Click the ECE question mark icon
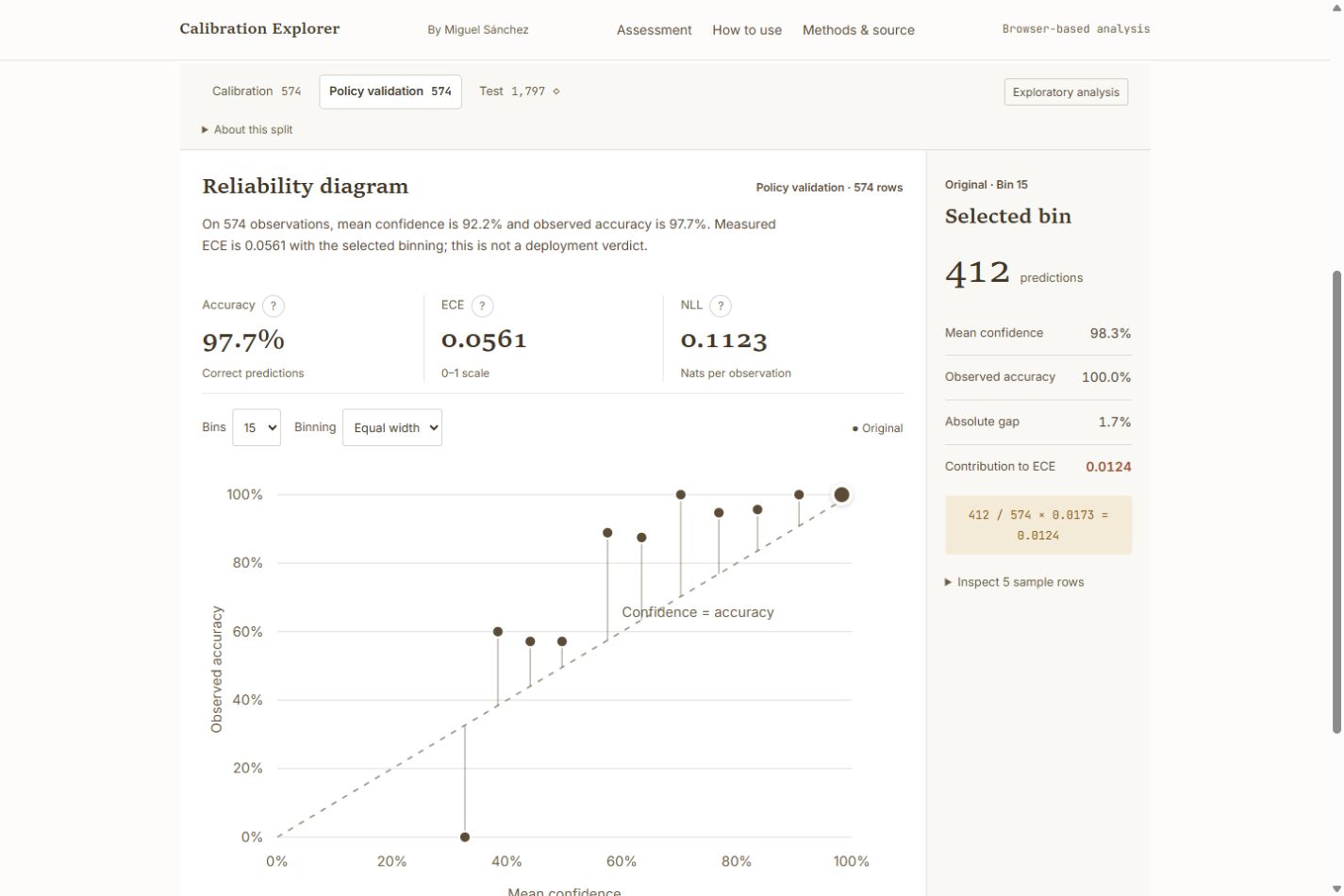 pos(482,306)
